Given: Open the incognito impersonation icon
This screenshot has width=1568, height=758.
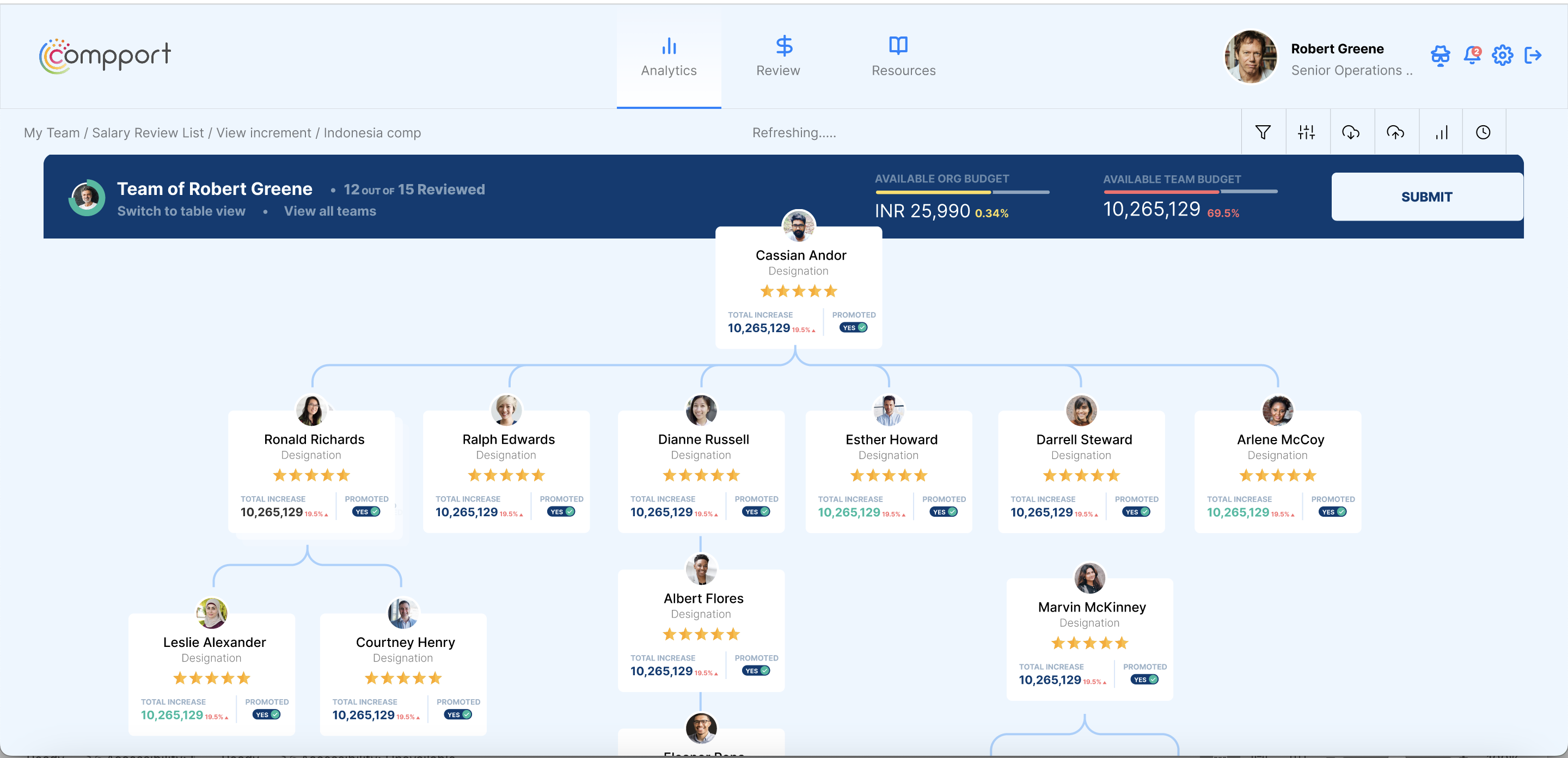Looking at the screenshot, I should tap(1440, 56).
